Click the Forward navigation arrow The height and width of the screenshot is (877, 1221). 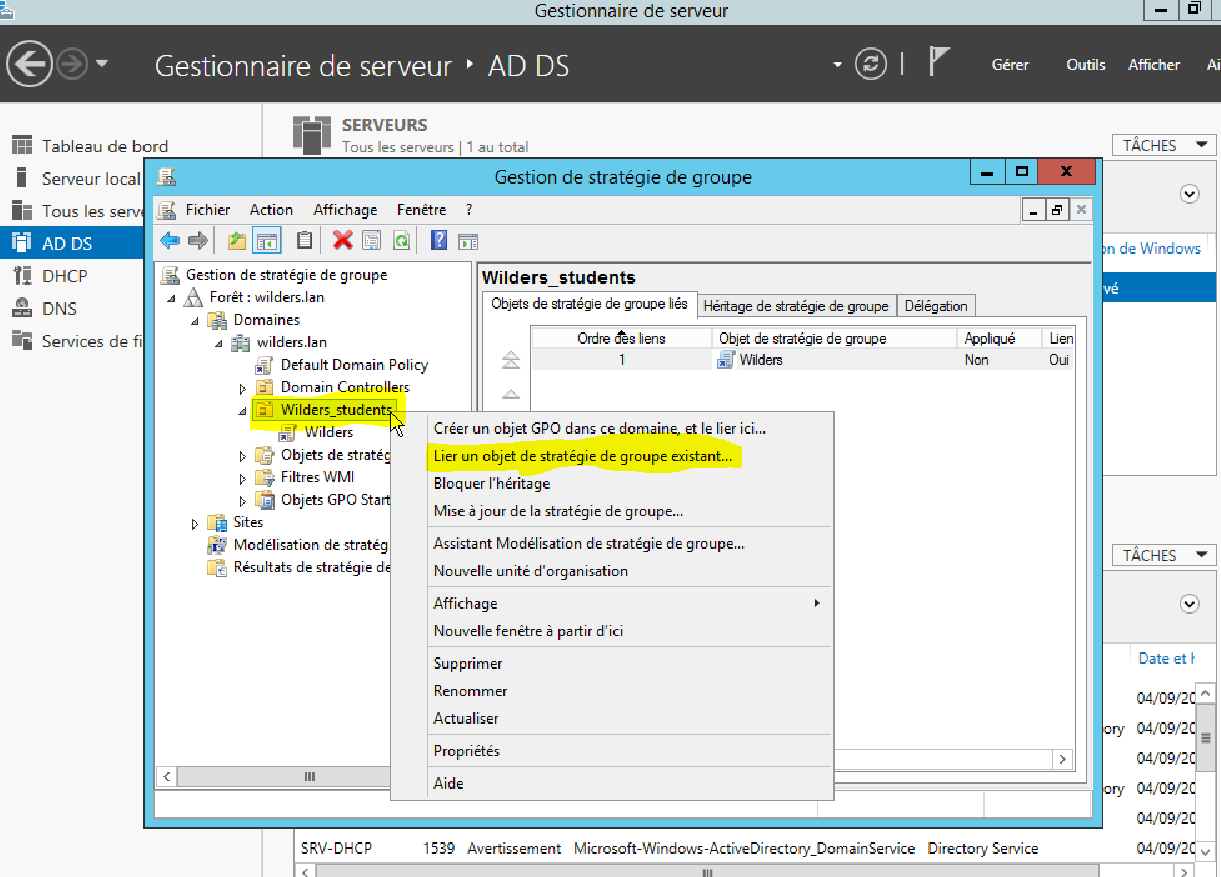click(196, 240)
